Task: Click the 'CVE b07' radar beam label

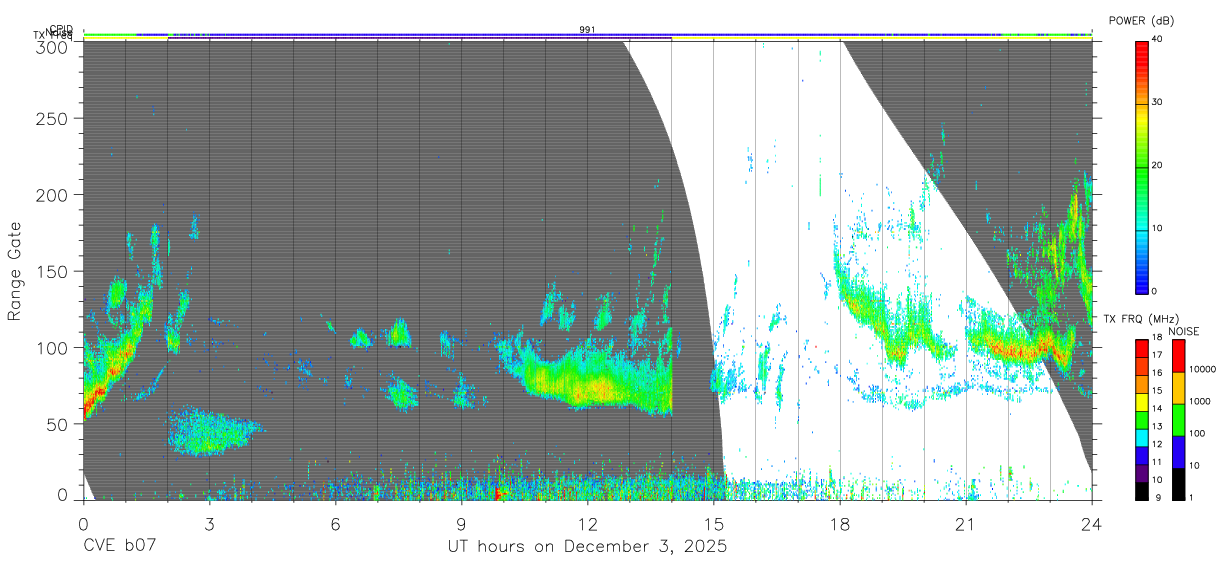Action: click(x=120, y=547)
